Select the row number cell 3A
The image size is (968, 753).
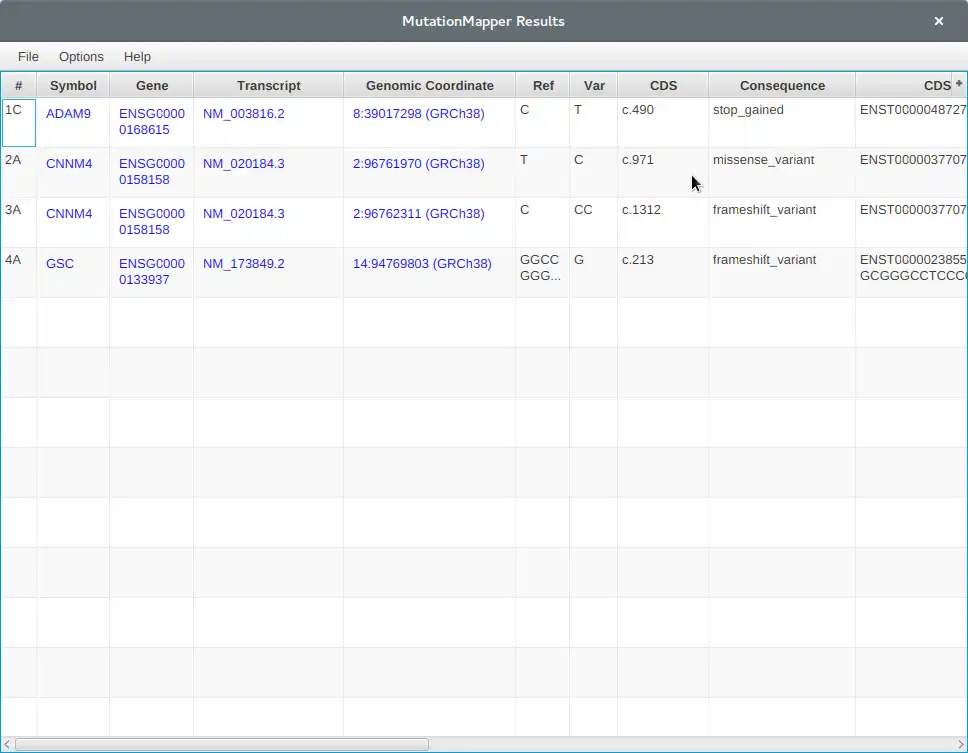click(19, 223)
